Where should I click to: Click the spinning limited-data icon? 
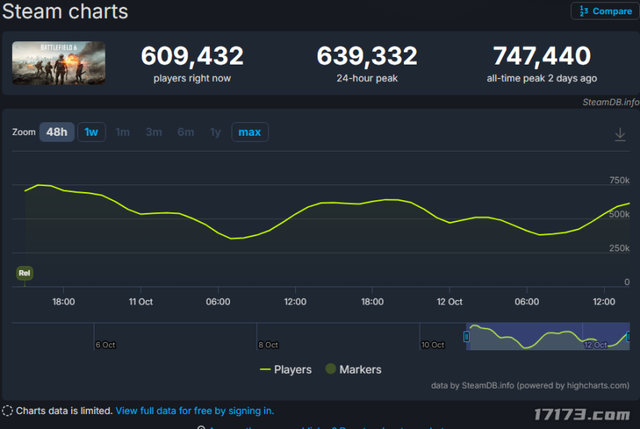coord(7,411)
